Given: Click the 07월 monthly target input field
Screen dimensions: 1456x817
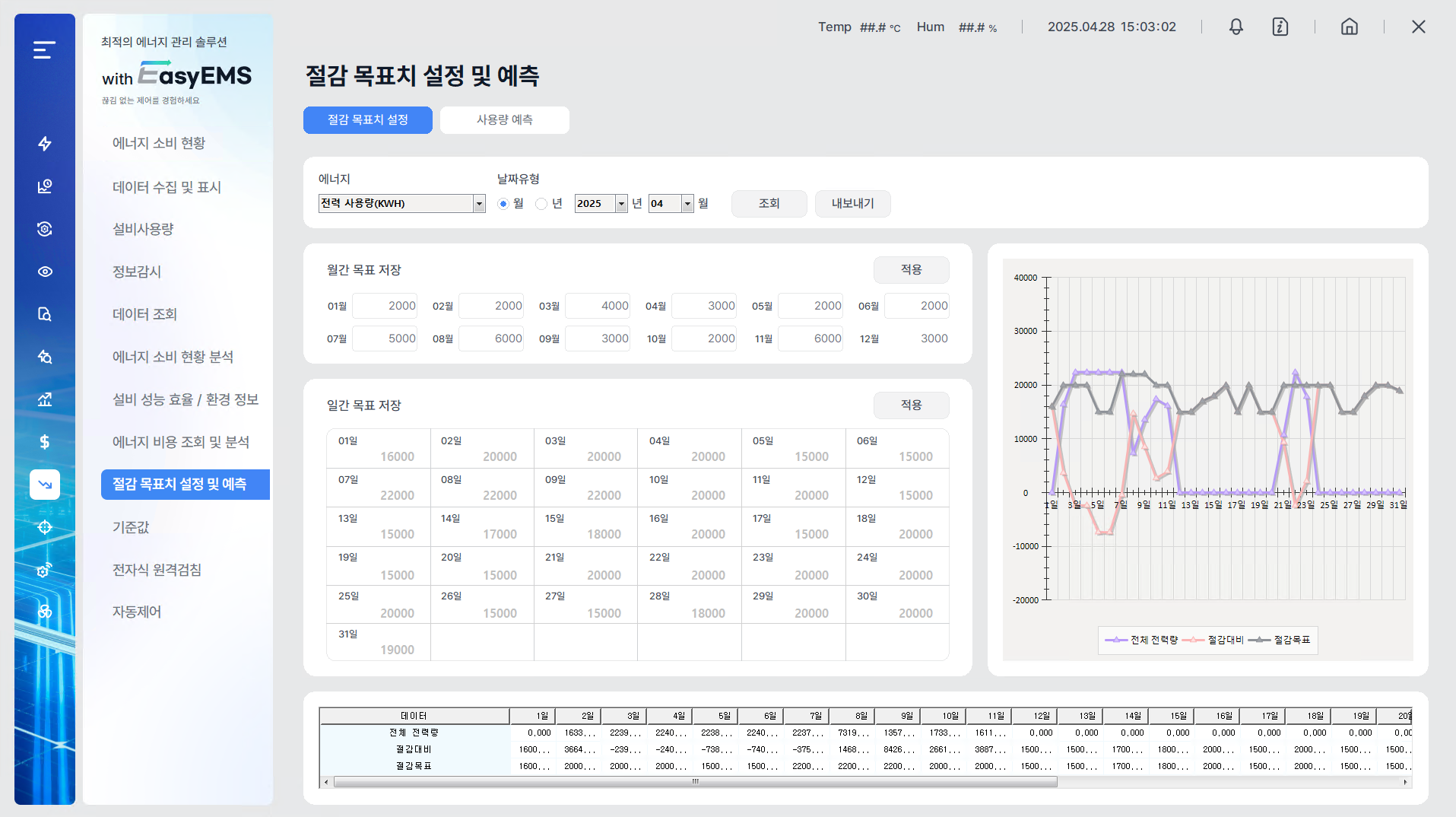Looking at the screenshot, I should pos(385,339).
